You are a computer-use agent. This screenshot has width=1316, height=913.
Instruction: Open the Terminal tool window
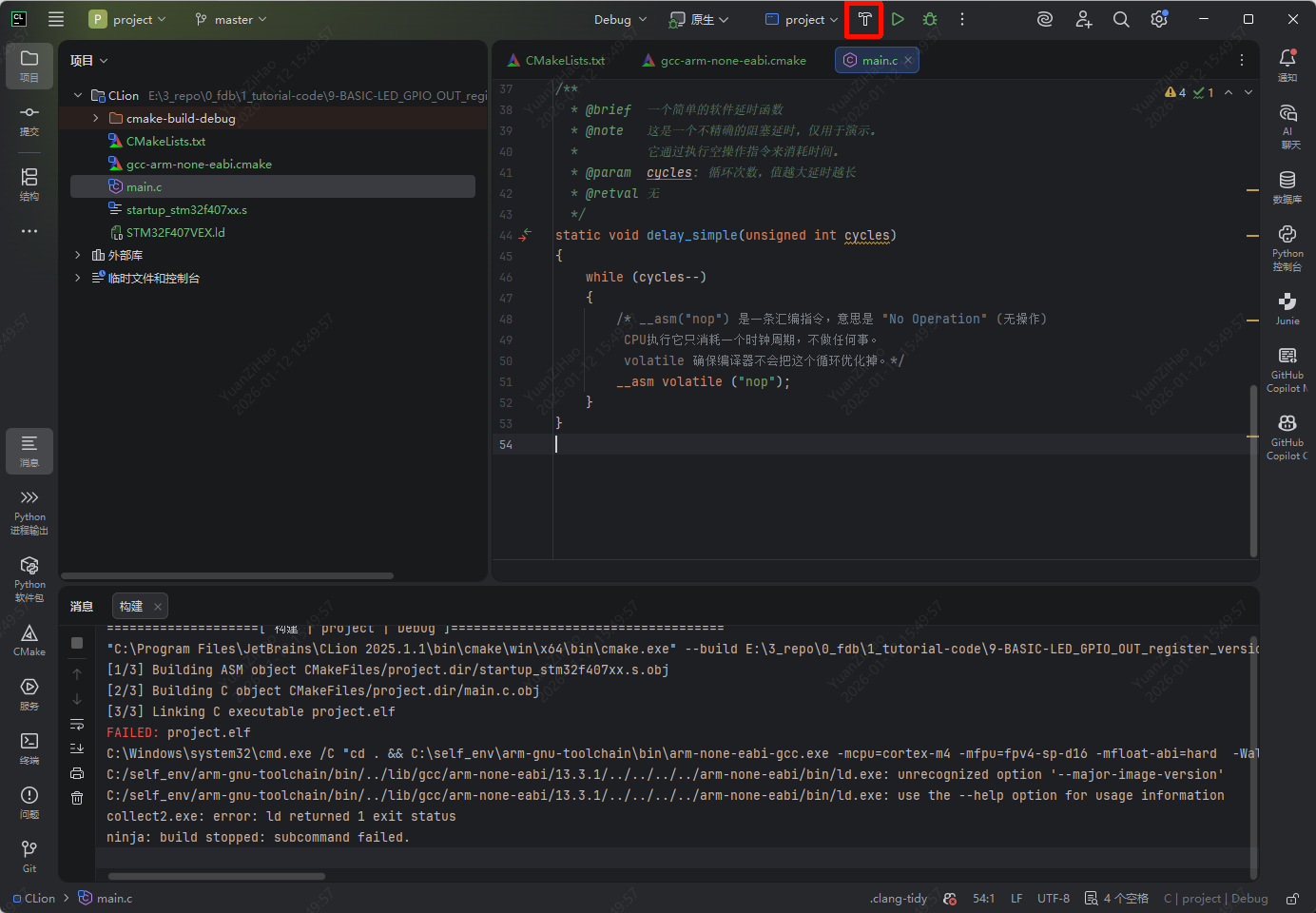[x=29, y=748]
